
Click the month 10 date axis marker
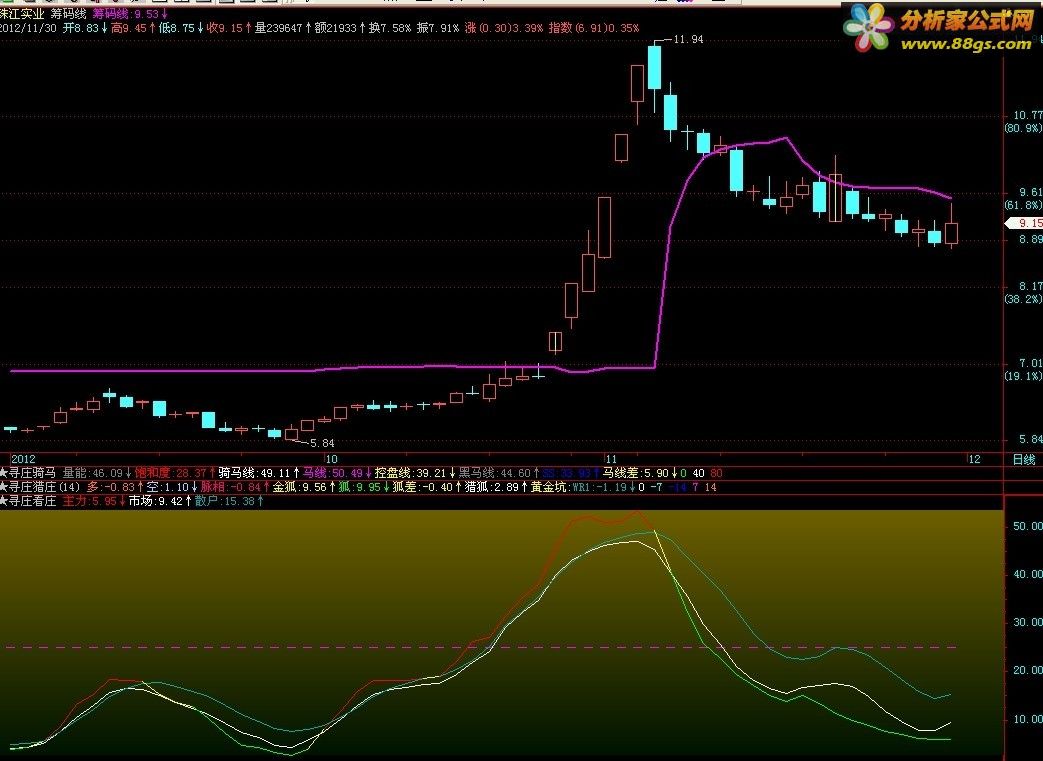pos(331,459)
